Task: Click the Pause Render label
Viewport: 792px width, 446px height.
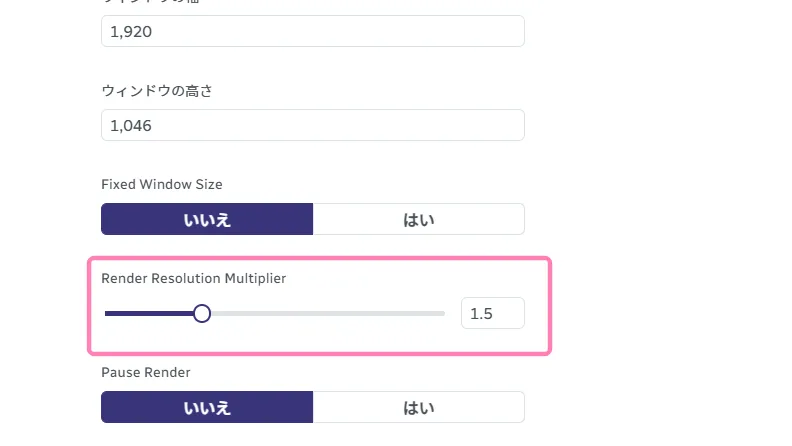Action: coord(146,372)
